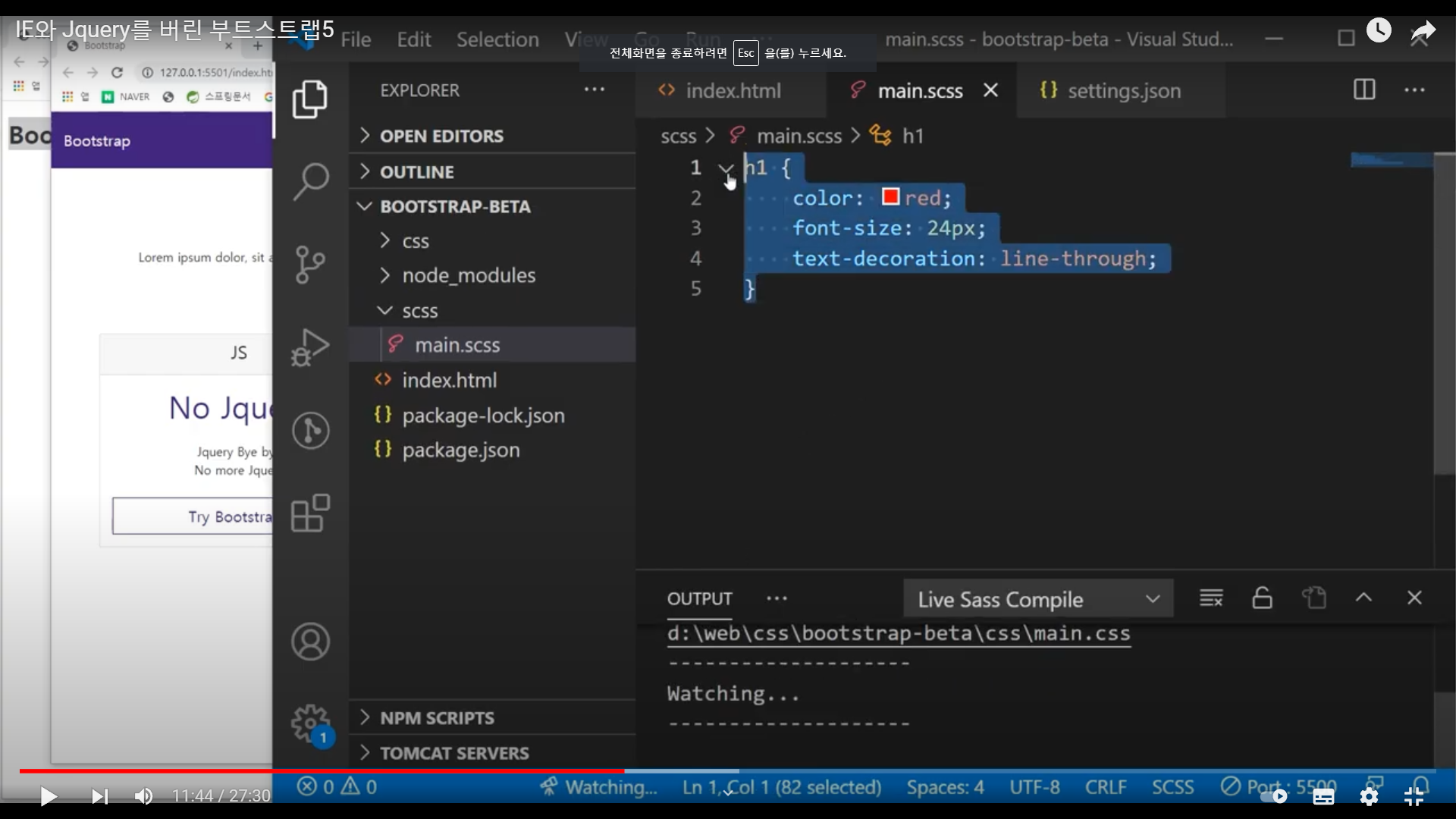Add video to Watch Later

coord(1379,30)
